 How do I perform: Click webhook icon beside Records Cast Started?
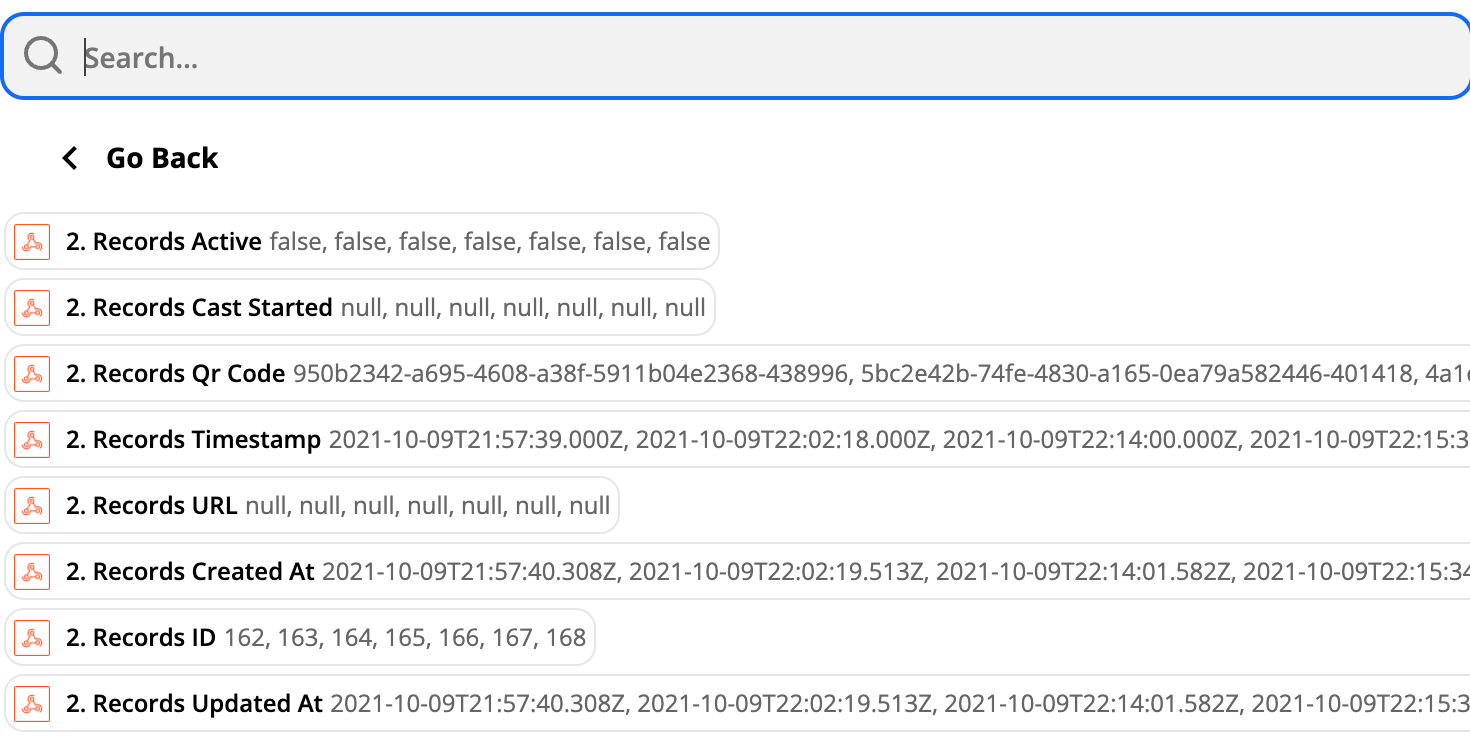tap(33, 308)
